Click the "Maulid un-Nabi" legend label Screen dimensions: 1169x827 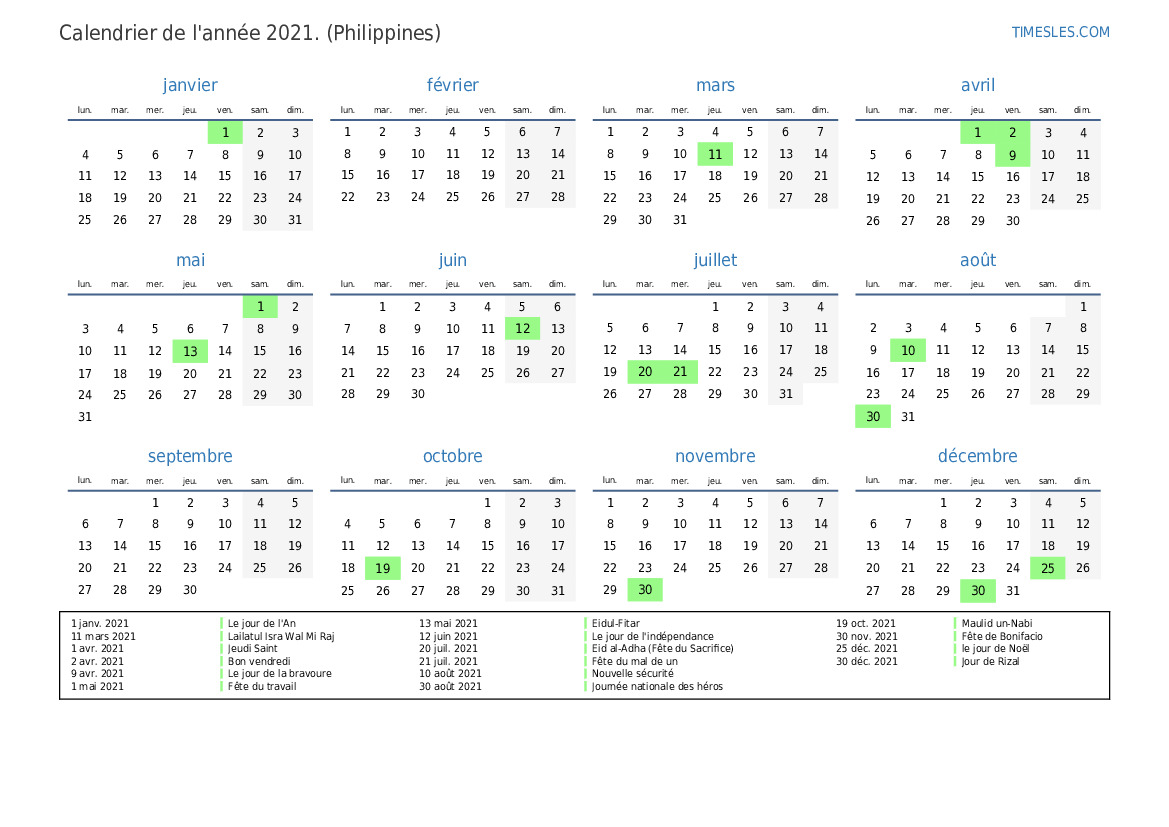[997, 623]
